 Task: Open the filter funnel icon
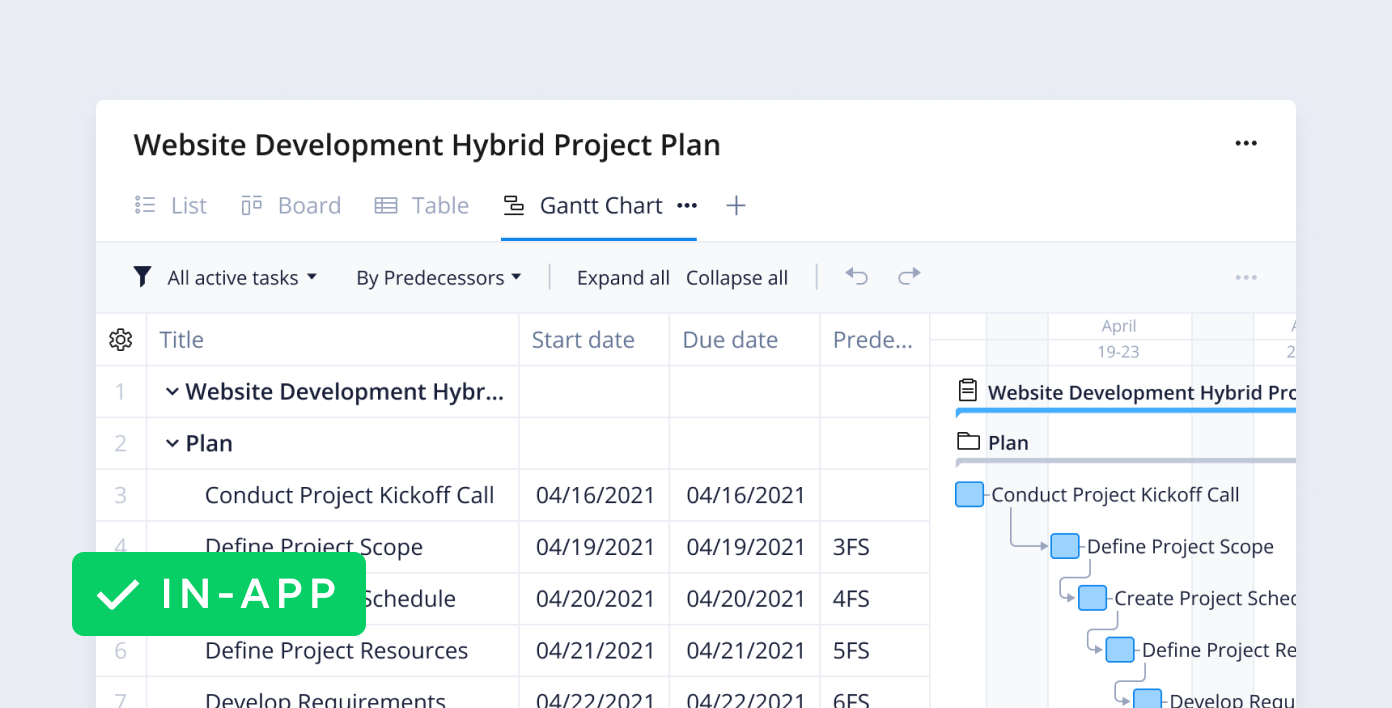(x=141, y=277)
